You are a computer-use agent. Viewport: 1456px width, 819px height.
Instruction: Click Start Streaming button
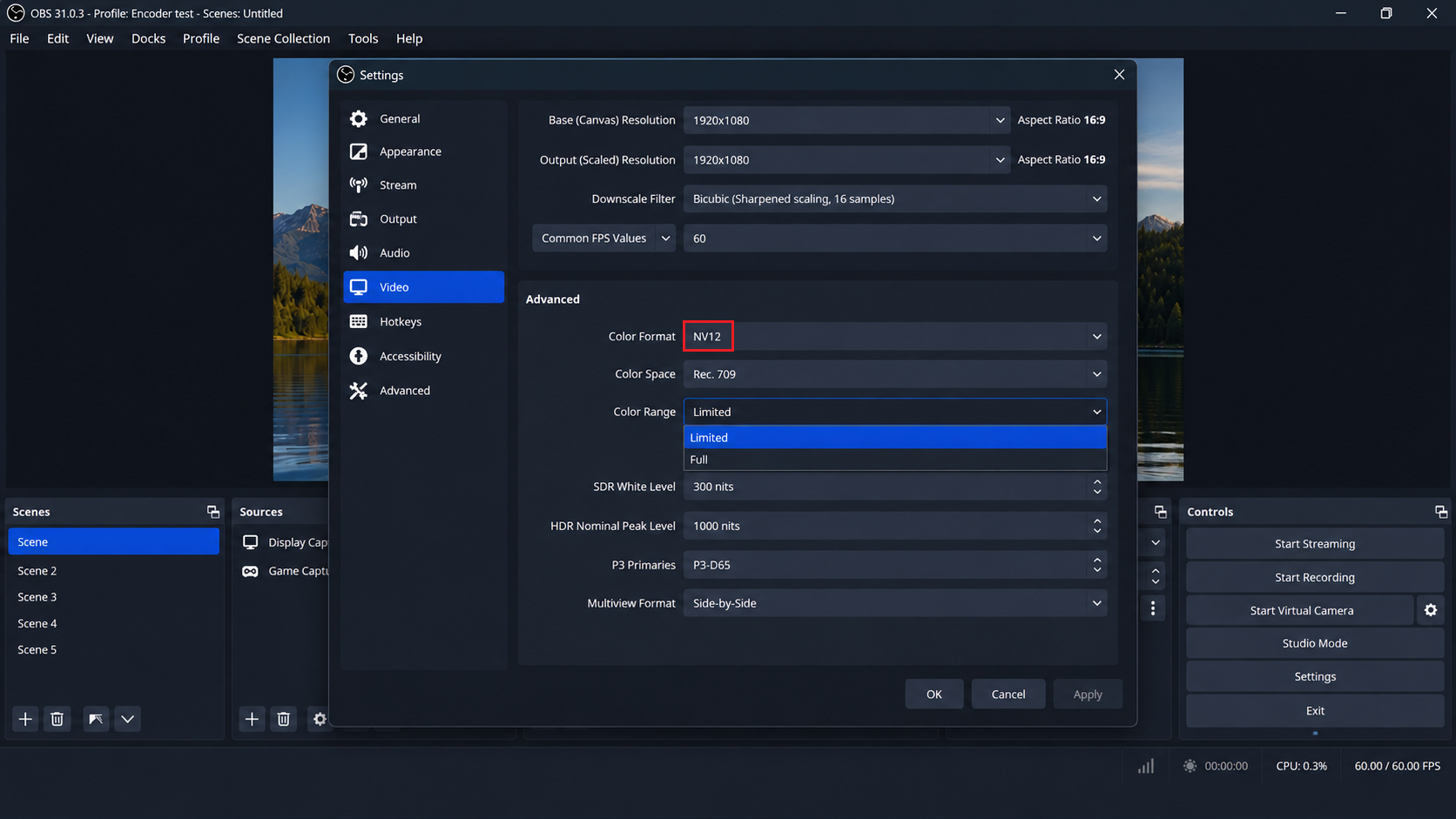click(x=1315, y=544)
